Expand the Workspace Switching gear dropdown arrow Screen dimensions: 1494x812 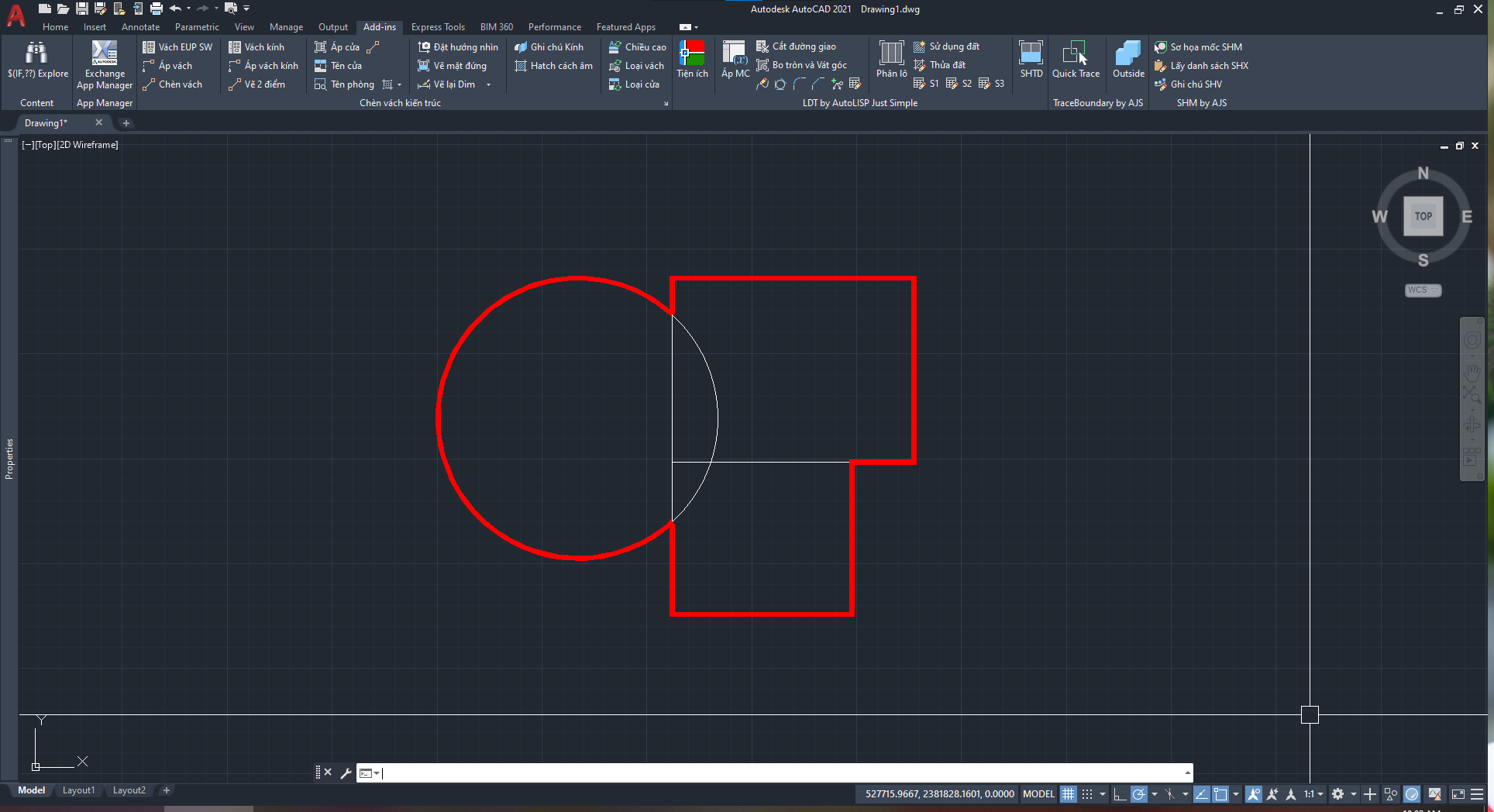[1354, 794]
